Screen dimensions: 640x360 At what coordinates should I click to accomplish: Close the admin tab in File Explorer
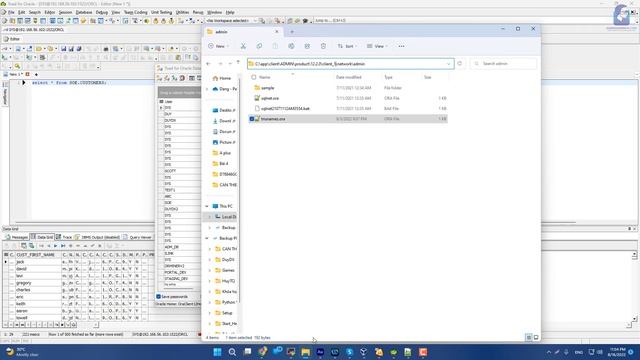277,32
